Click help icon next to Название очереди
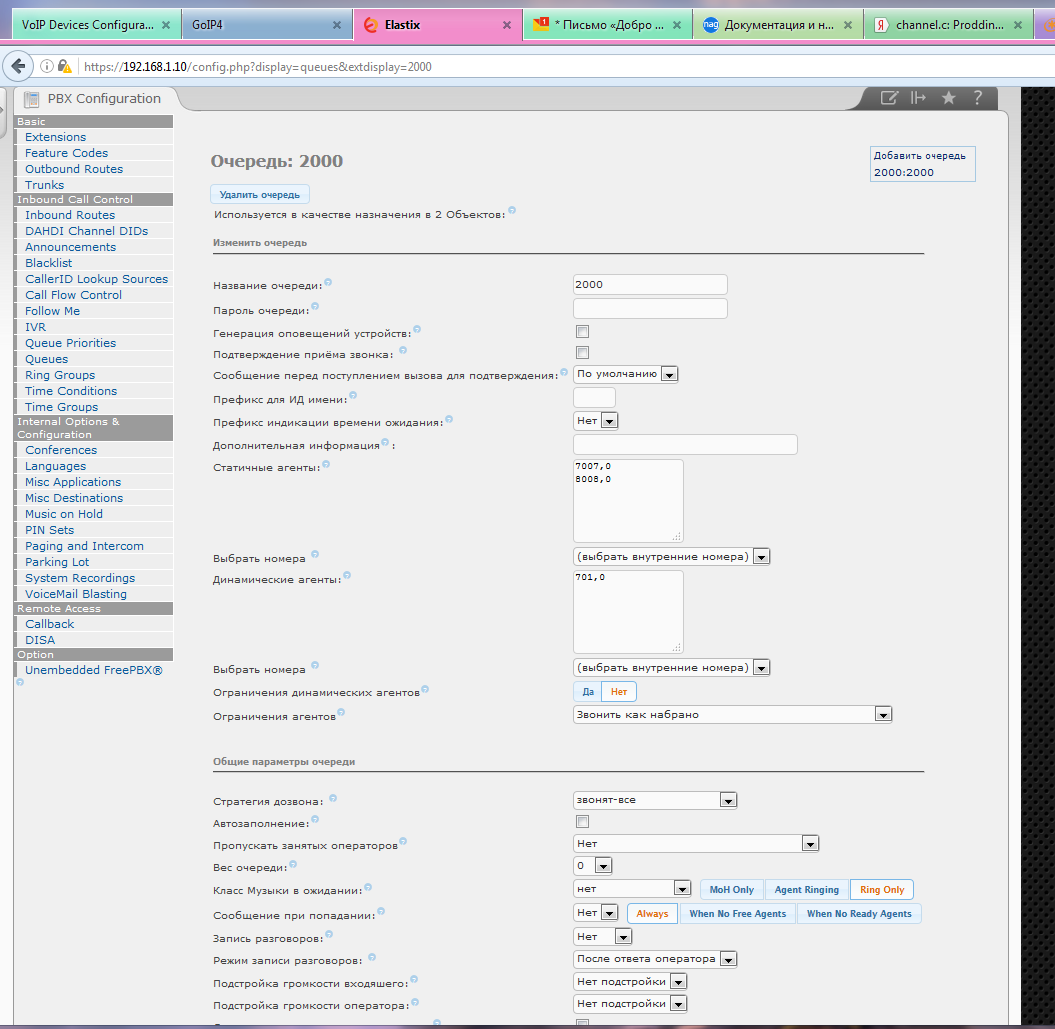 pos(328,283)
